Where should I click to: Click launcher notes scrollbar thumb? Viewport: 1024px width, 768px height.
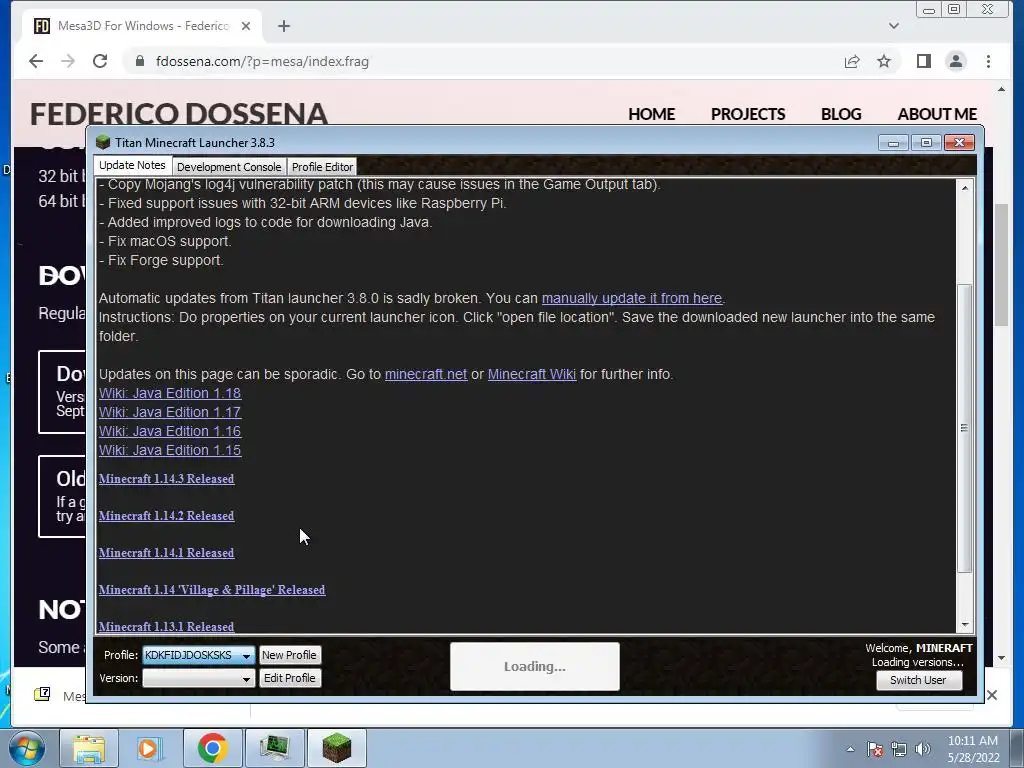pyautogui.click(x=965, y=428)
